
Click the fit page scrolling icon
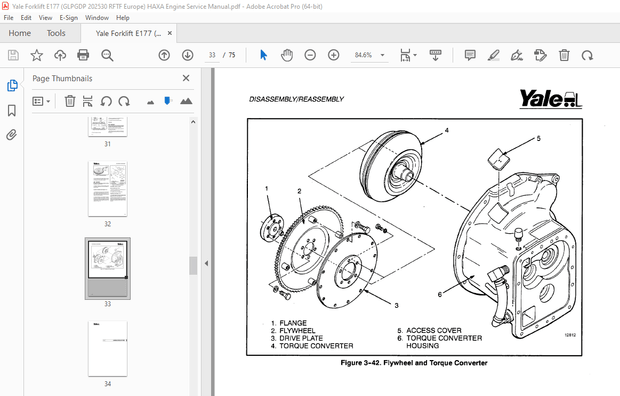coord(405,55)
